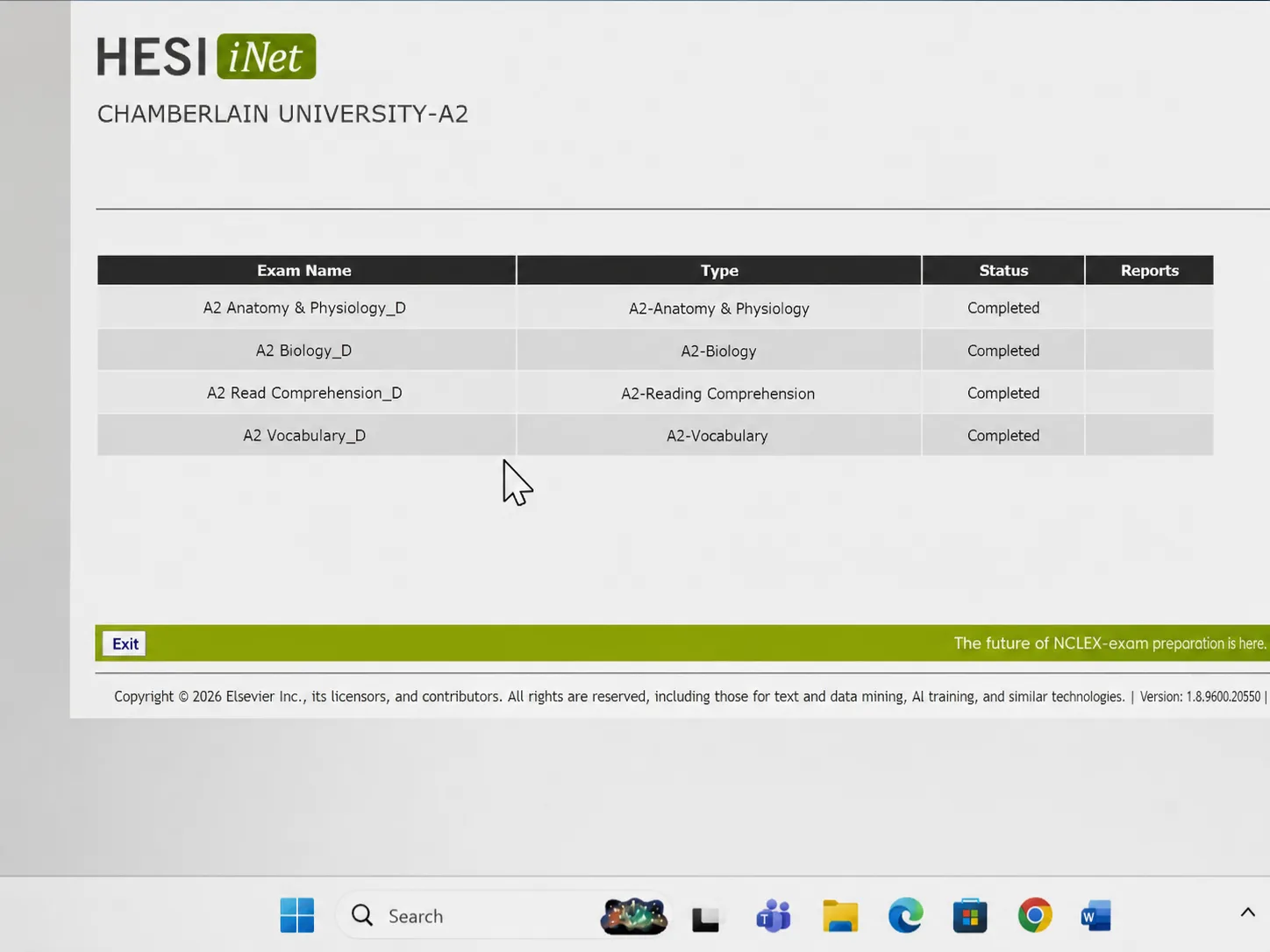This screenshot has height=952, width=1270.
Task: Launch Google Chrome from the taskbar
Action: (1035, 916)
